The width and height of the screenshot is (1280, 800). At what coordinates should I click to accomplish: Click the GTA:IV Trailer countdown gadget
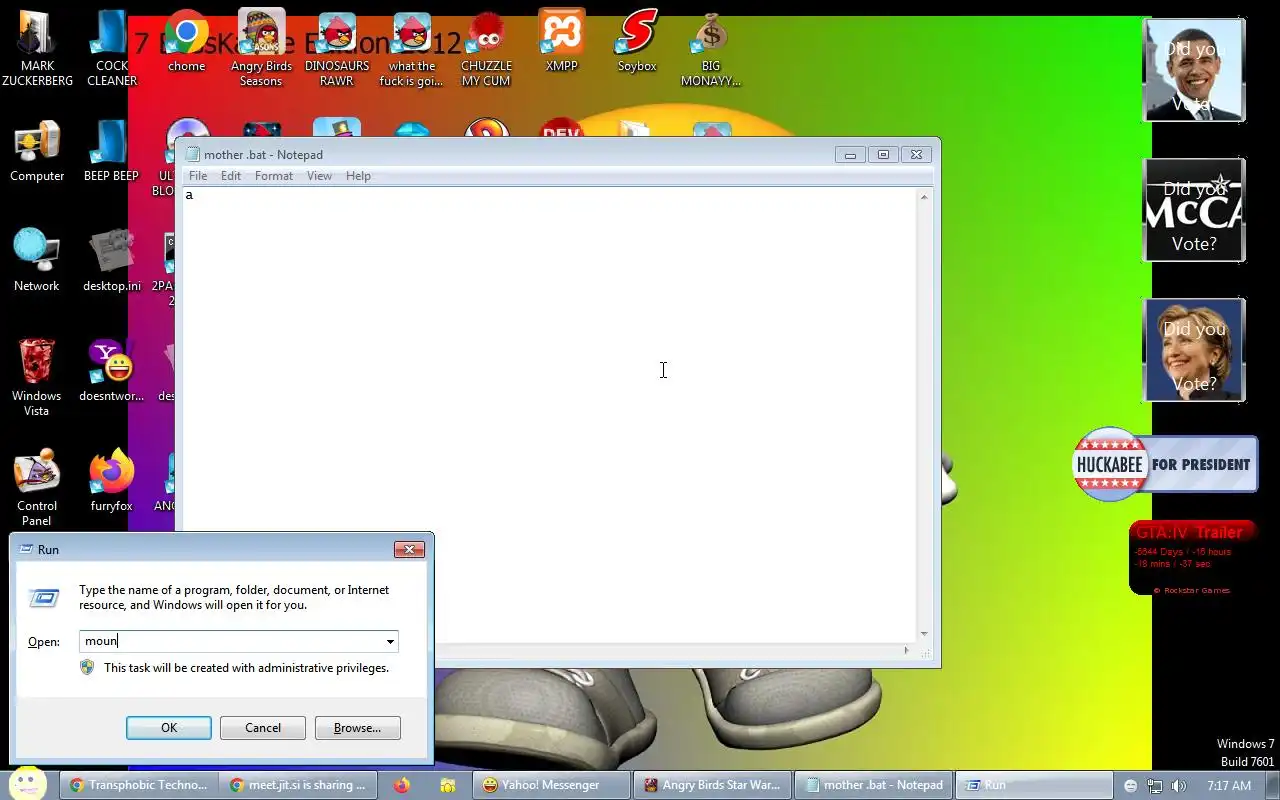click(1193, 559)
